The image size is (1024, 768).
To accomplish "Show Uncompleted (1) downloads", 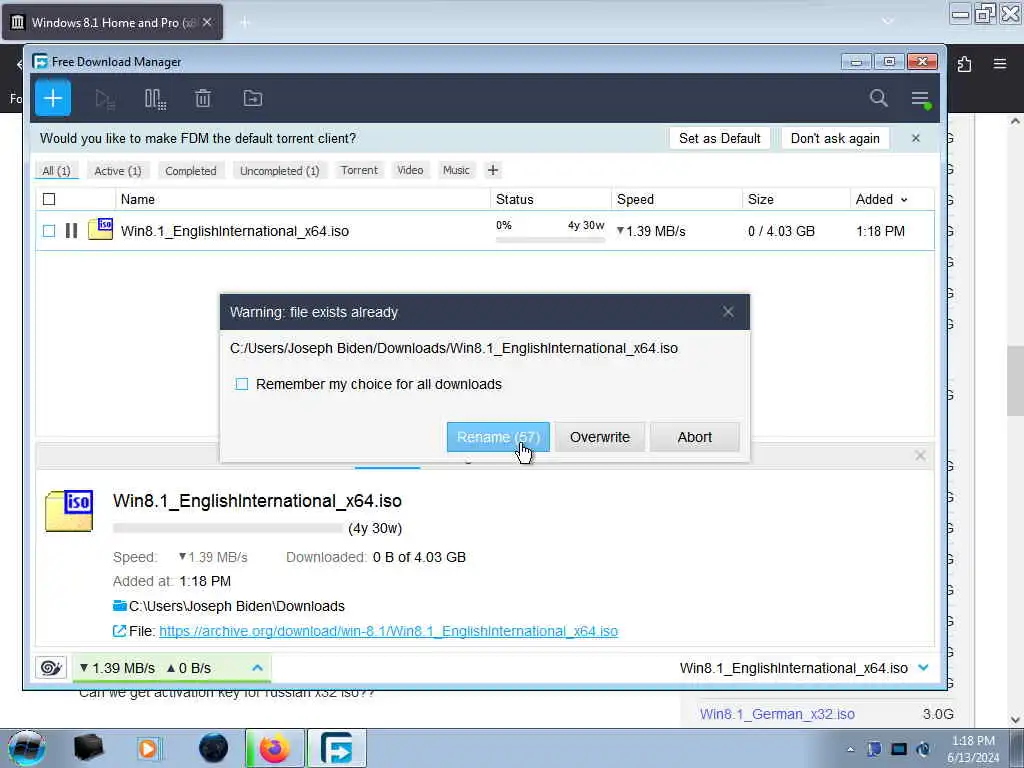I will point(280,170).
